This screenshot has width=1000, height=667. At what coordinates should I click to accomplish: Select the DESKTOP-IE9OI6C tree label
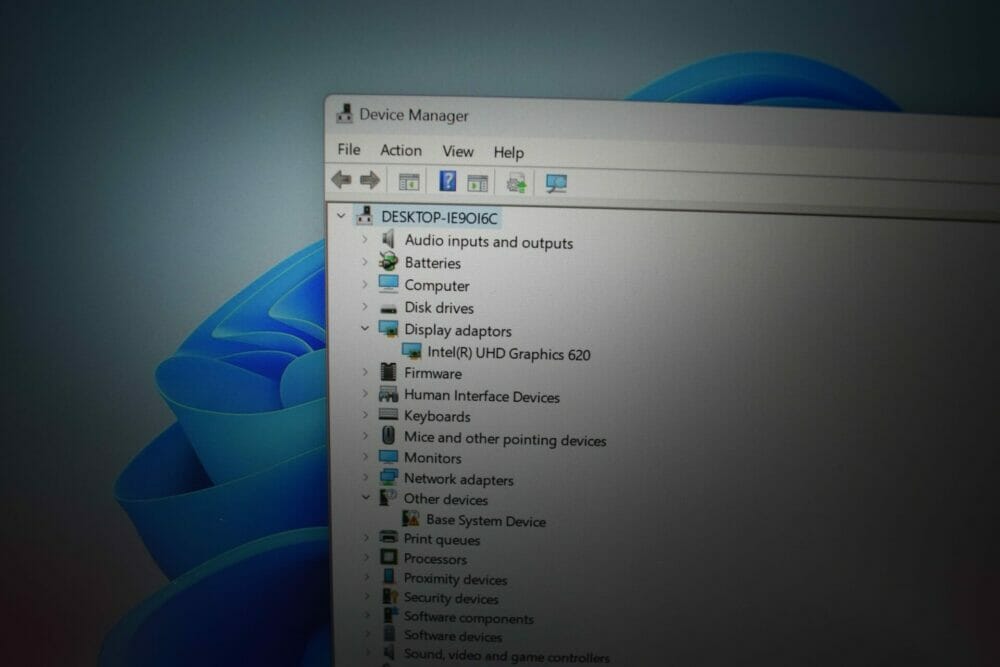point(439,217)
